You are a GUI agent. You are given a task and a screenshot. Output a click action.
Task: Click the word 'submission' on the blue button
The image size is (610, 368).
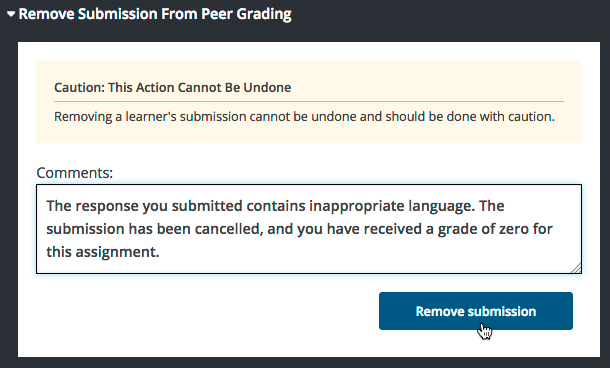point(502,311)
